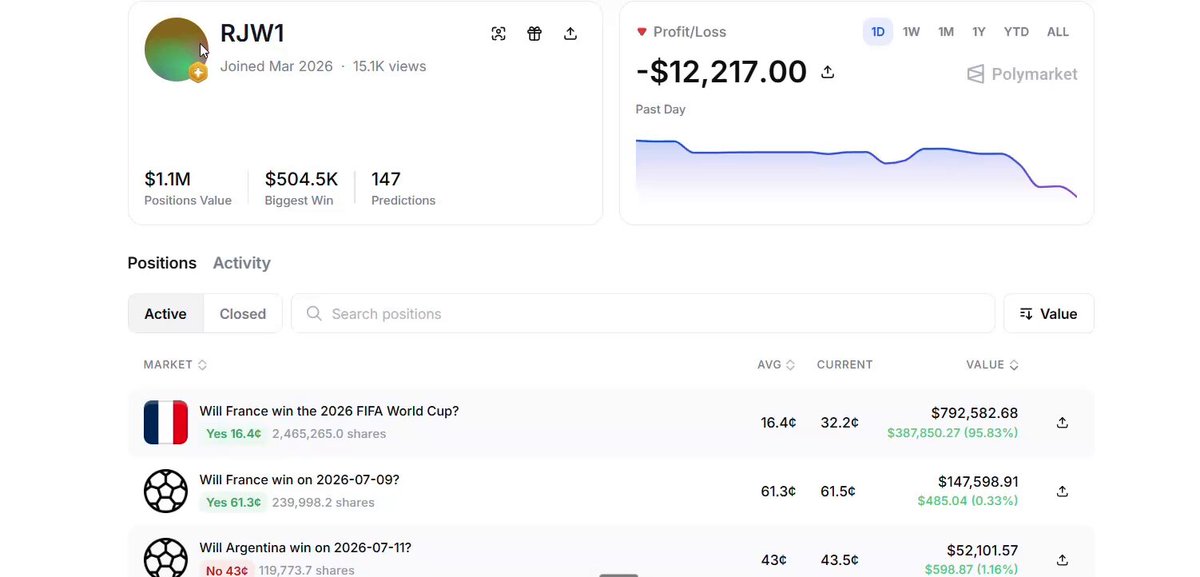
Task: Open "Will France win on 2026-07-09?" market
Action: pyautogui.click(x=299, y=480)
